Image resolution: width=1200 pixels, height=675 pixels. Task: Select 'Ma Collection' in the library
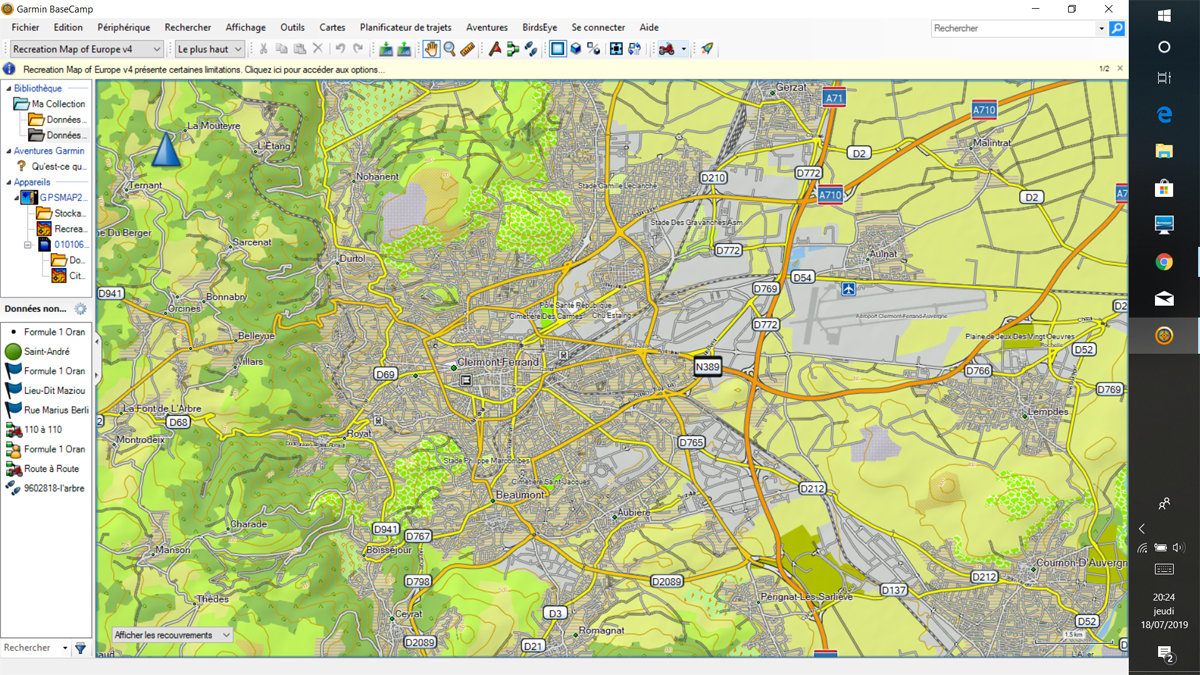57,104
